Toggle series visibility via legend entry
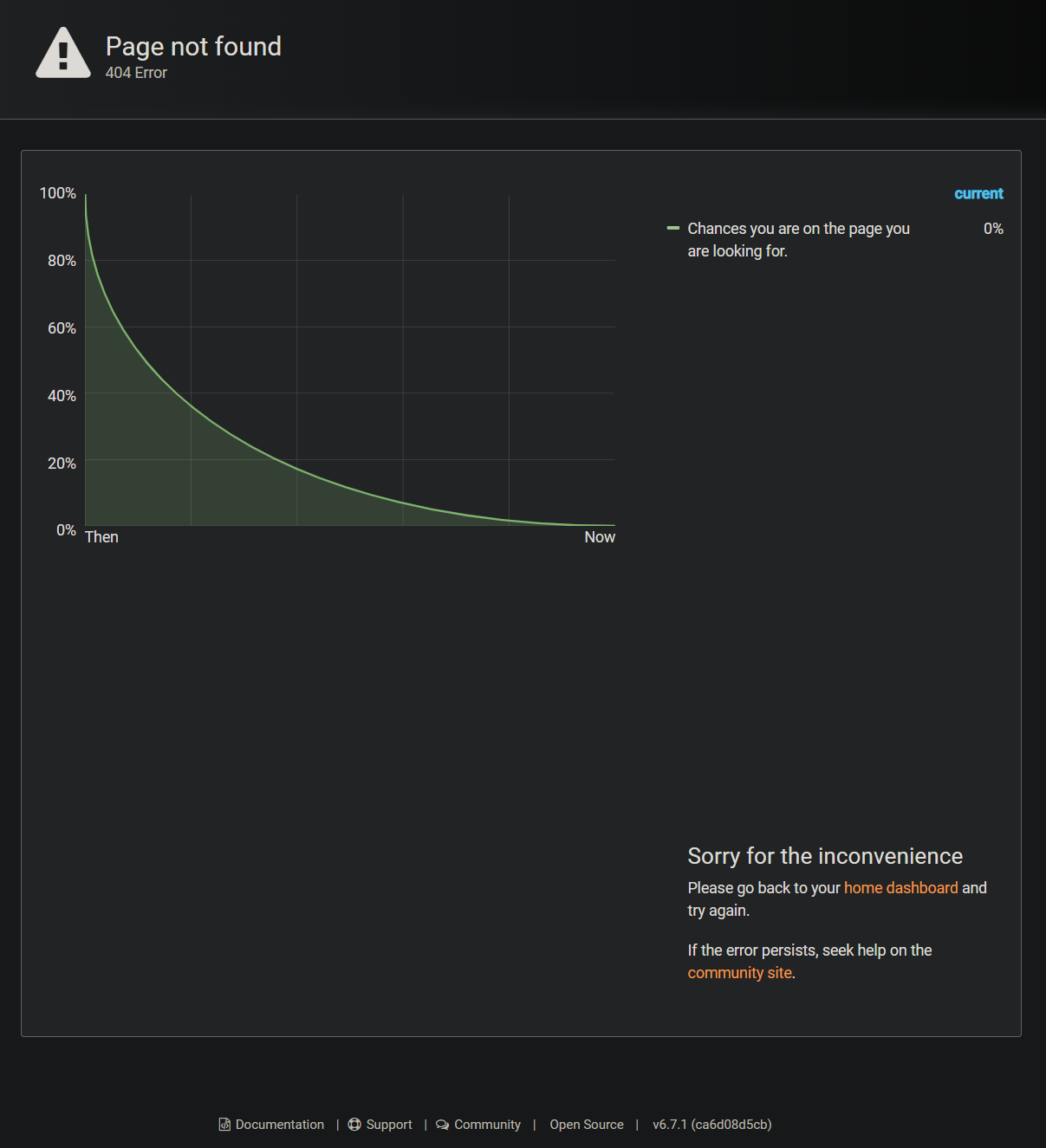Viewport: 1046px width, 1148px height. point(797,239)
